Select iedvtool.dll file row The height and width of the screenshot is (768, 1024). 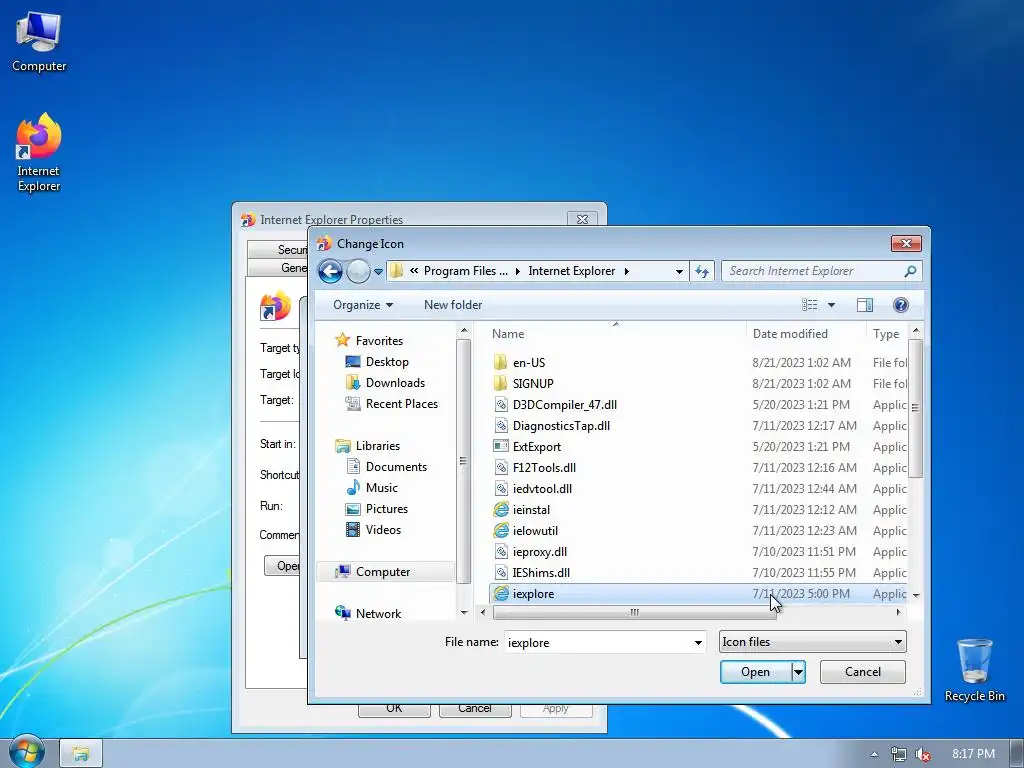(x=699, y=488)
